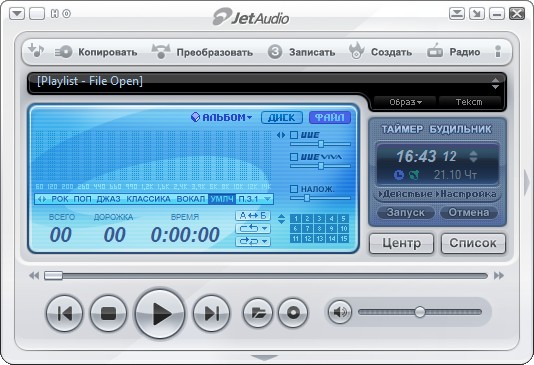Click the Преобразовать converter icon
534x365 pixels.
[x=161, y=51]
